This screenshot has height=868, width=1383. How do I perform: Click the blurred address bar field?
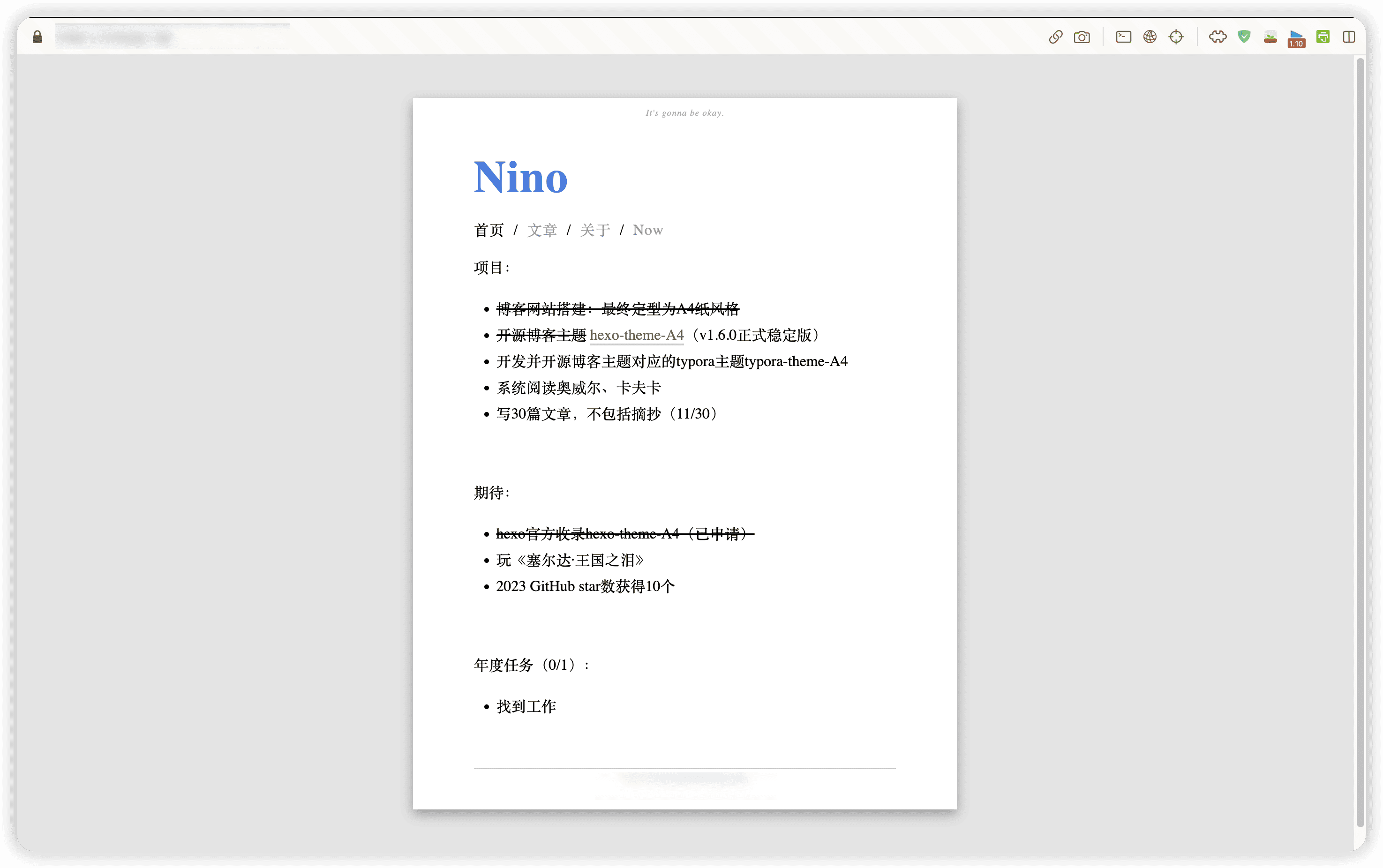(172, 37)
